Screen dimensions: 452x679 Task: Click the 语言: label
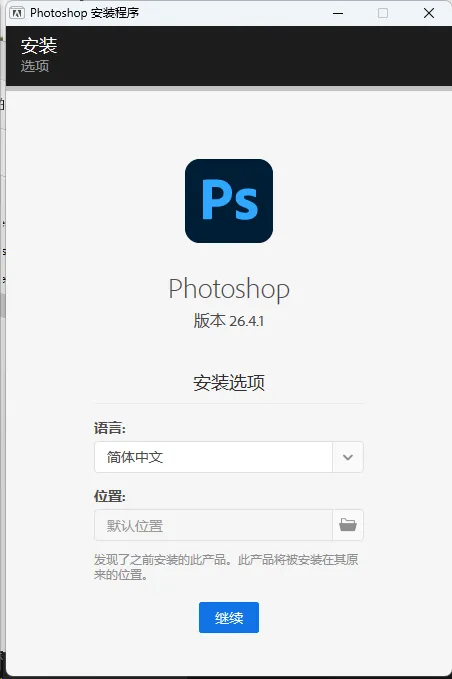point(110,428)
